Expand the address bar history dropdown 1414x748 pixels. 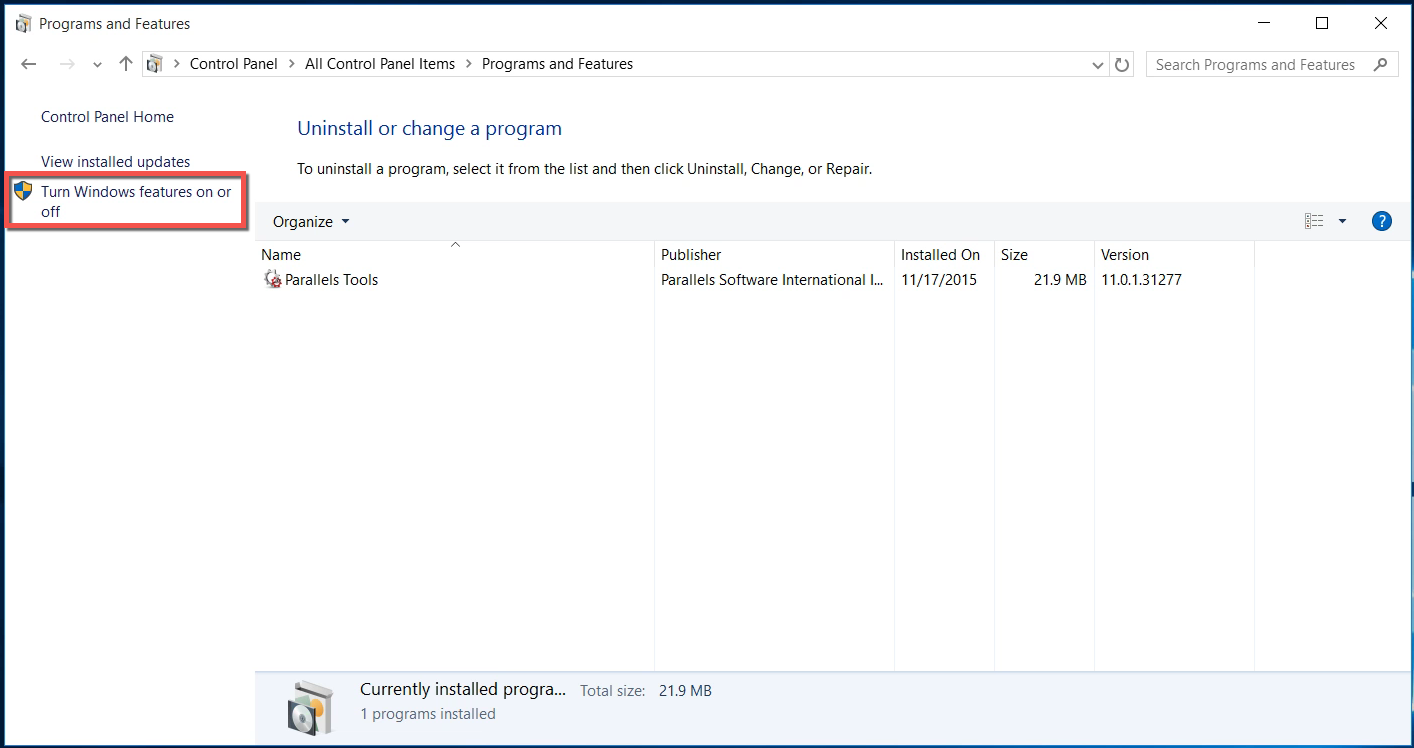(x=1098, y=65)
